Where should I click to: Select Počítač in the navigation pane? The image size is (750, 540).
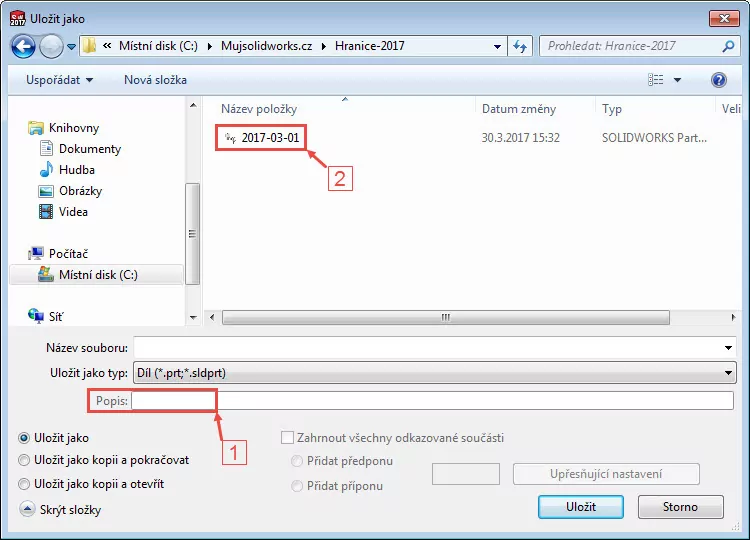click(x=68, y=253)
